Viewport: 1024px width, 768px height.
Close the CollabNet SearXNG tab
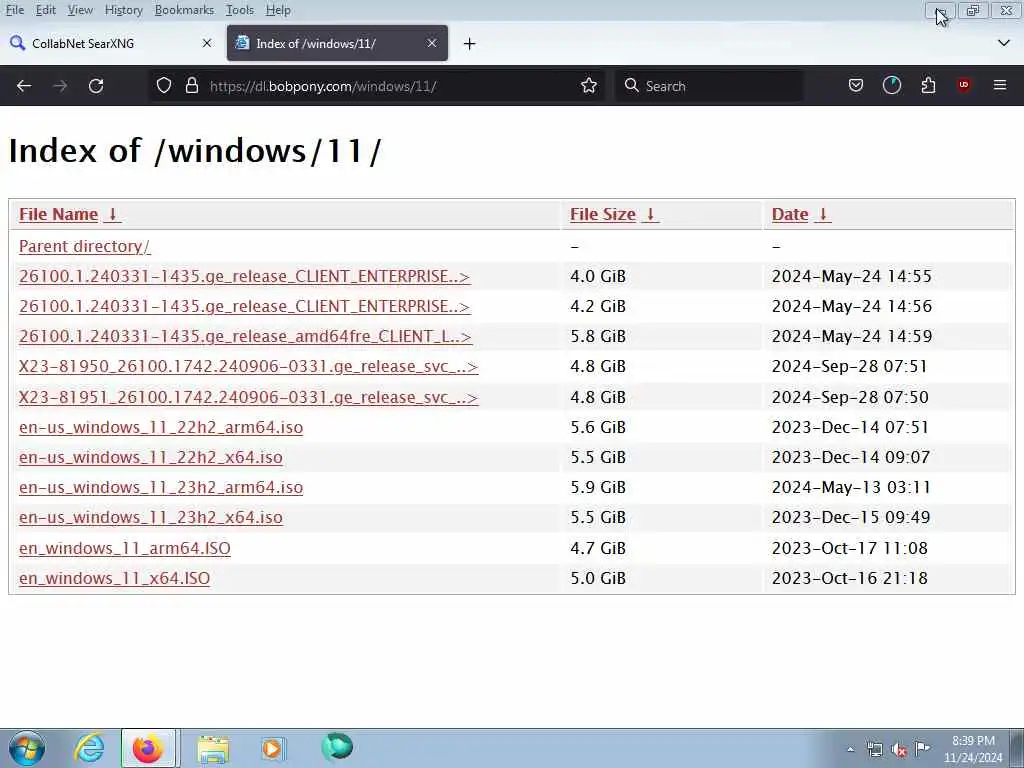coord(207,43)
